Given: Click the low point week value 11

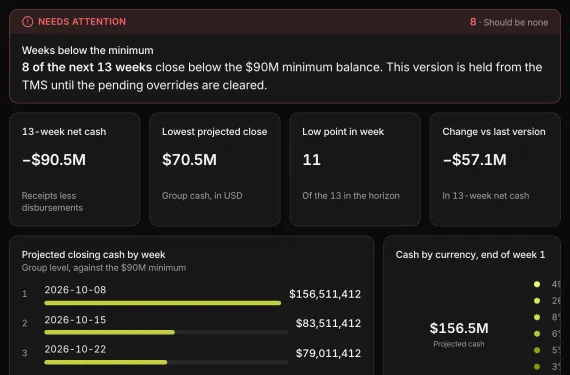Looking at the screenshot, I should pos(312,160).
